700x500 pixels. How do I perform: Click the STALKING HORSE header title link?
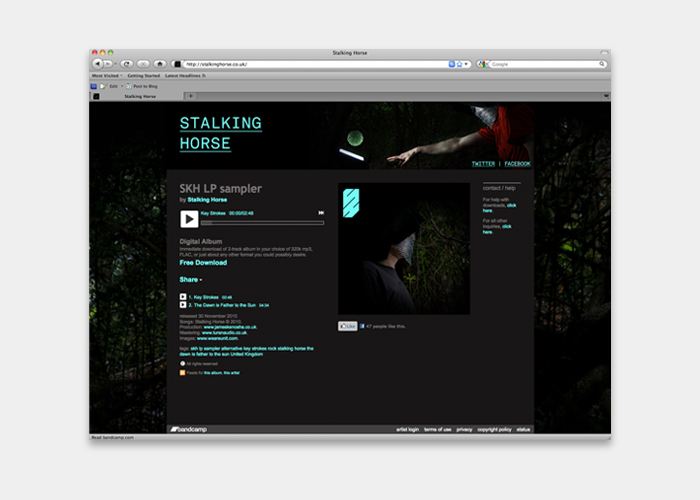pos(221,133)
